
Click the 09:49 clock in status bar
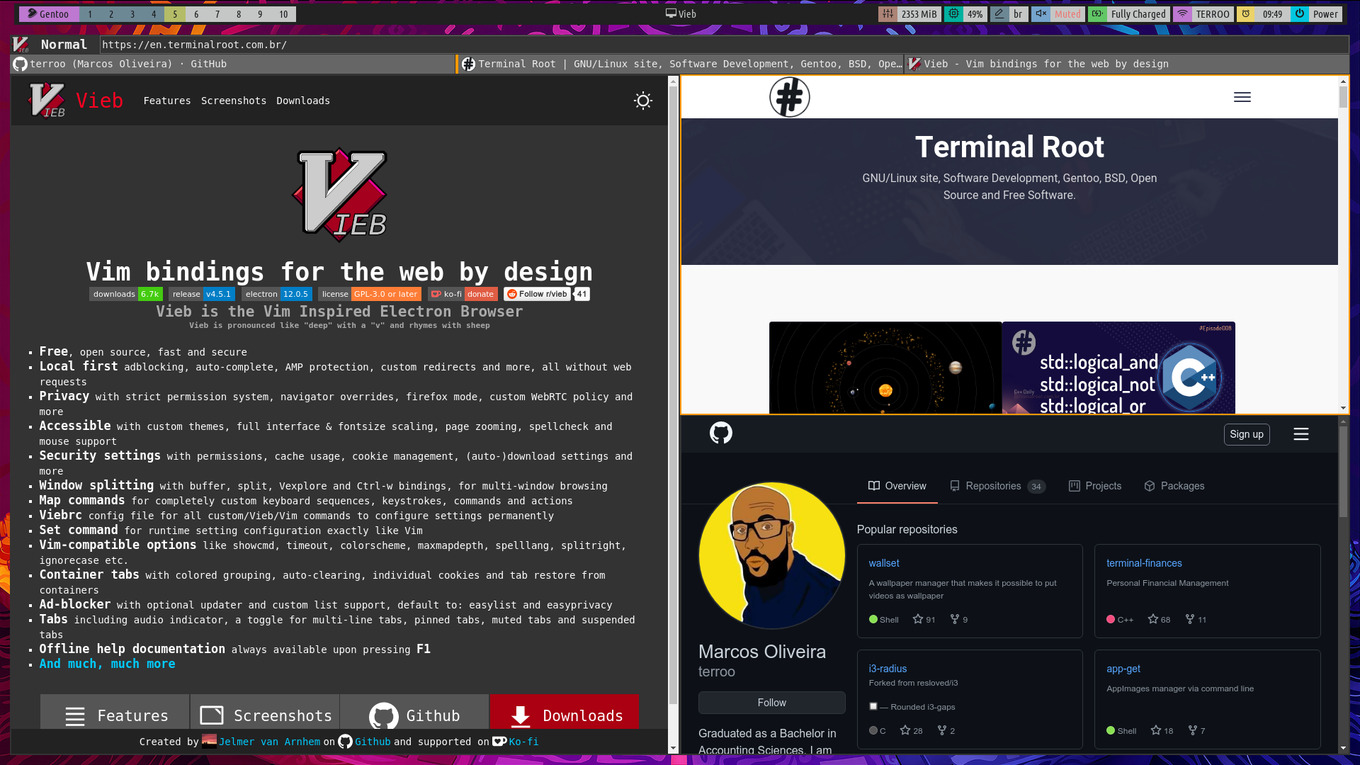click(x=1262, y=14)
